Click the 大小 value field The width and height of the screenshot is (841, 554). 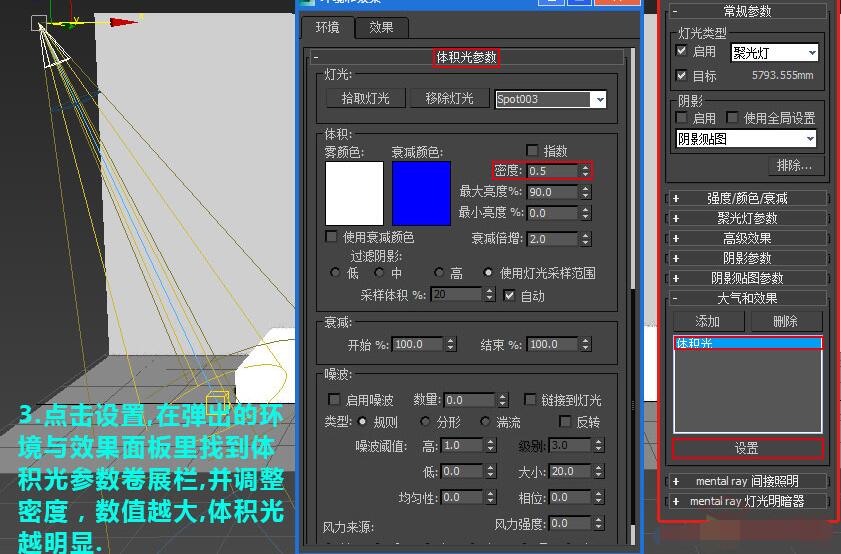click(x=571, y=471)
